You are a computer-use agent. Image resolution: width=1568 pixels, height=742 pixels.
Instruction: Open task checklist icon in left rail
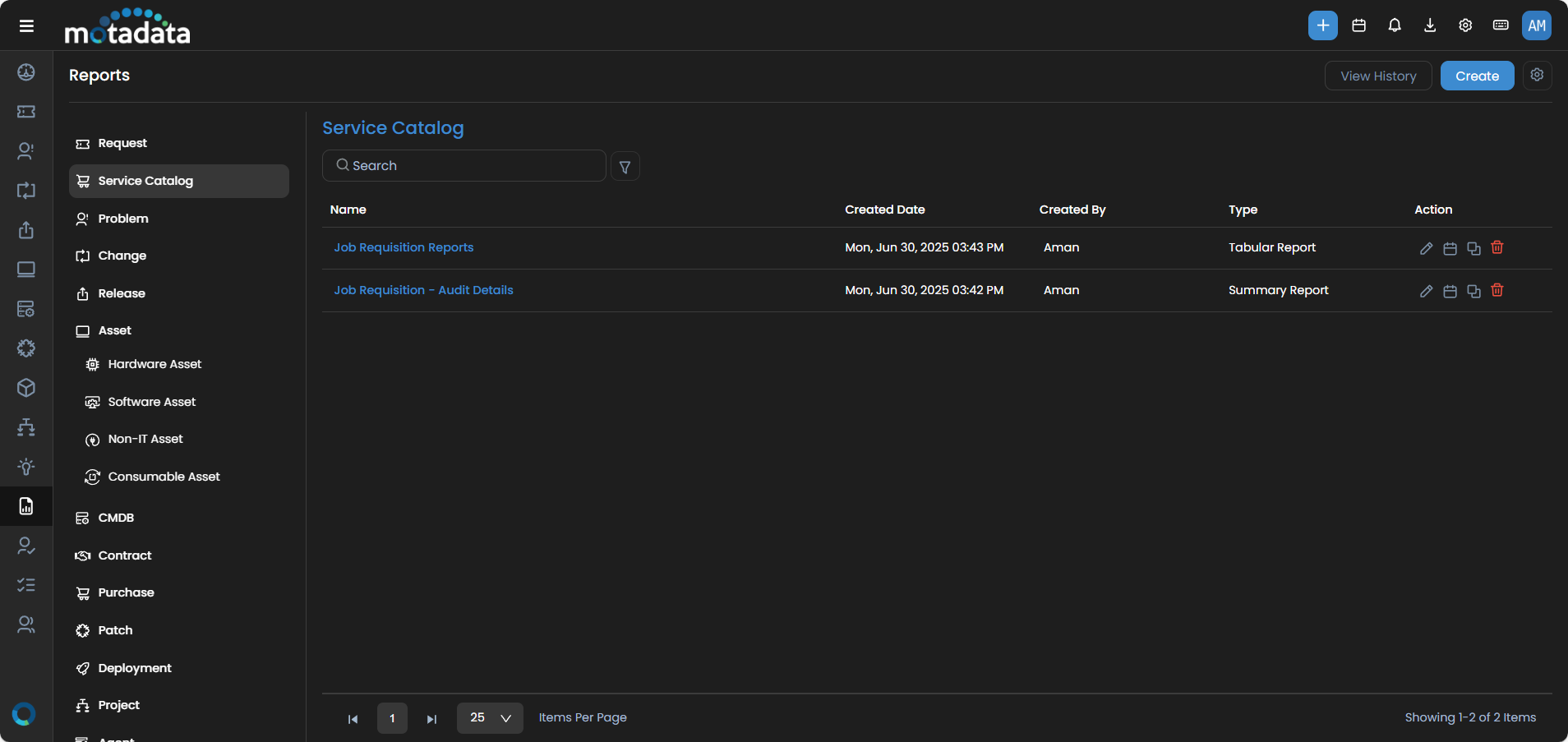point(26,585)
